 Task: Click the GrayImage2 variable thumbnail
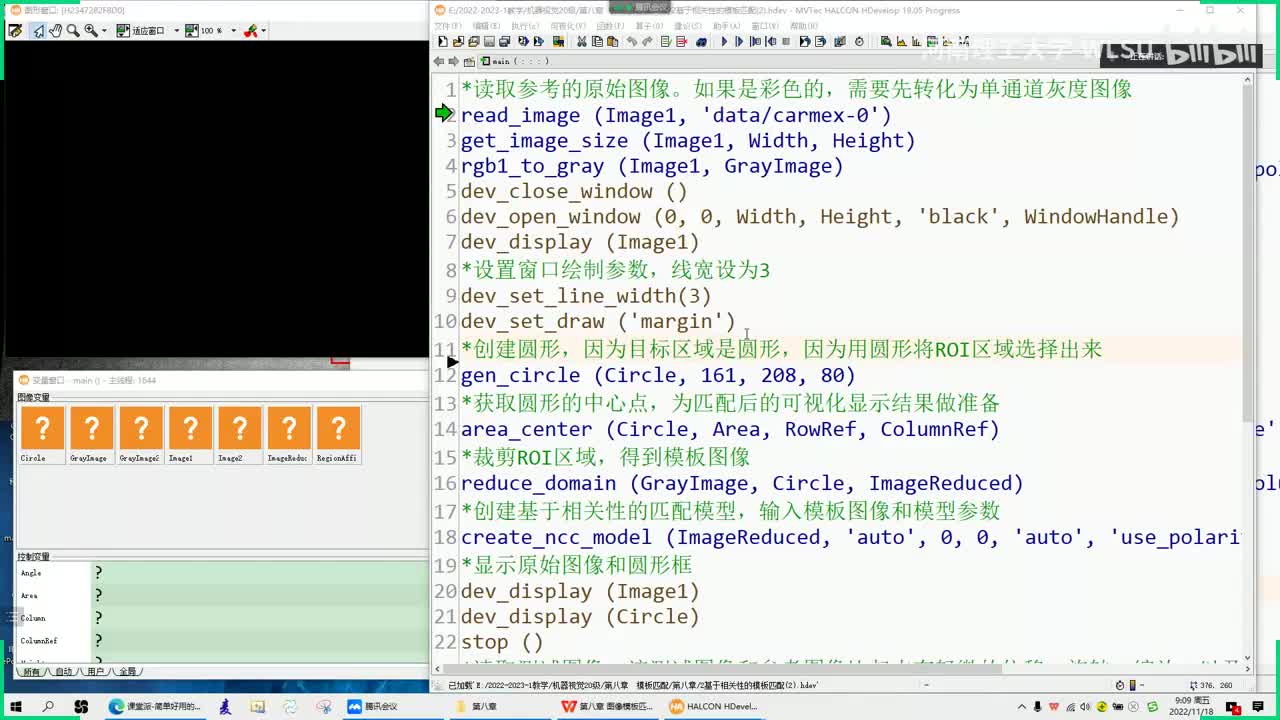tap(140, 435)
